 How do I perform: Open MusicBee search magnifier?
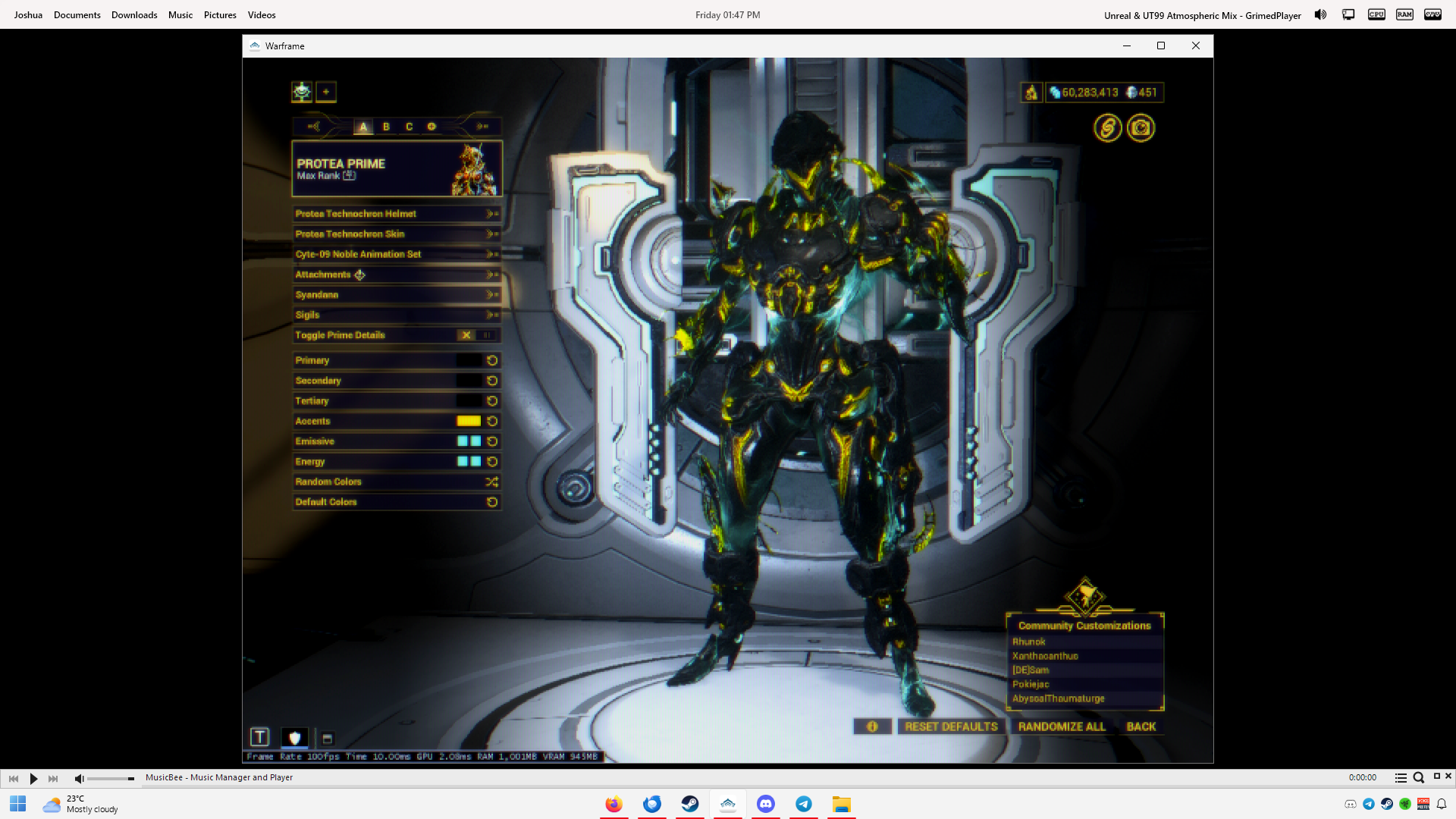(1418, 778)
